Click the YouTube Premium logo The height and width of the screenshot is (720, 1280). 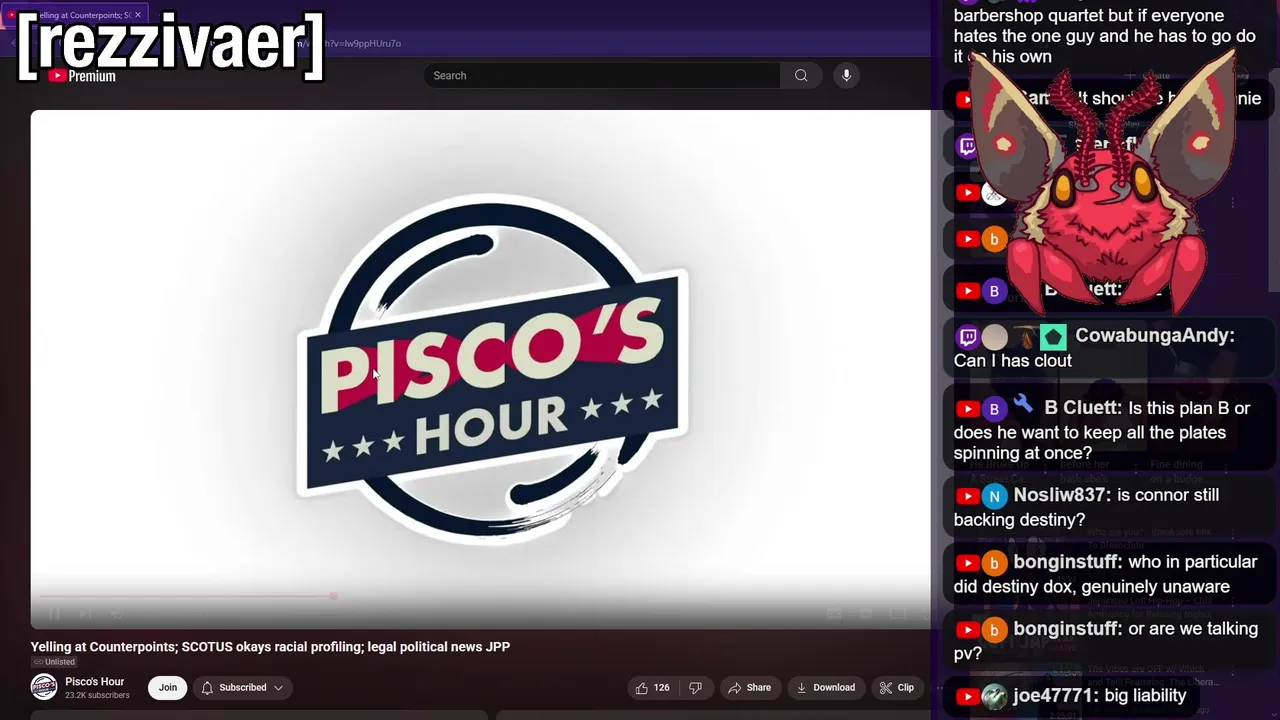point(82,76)
